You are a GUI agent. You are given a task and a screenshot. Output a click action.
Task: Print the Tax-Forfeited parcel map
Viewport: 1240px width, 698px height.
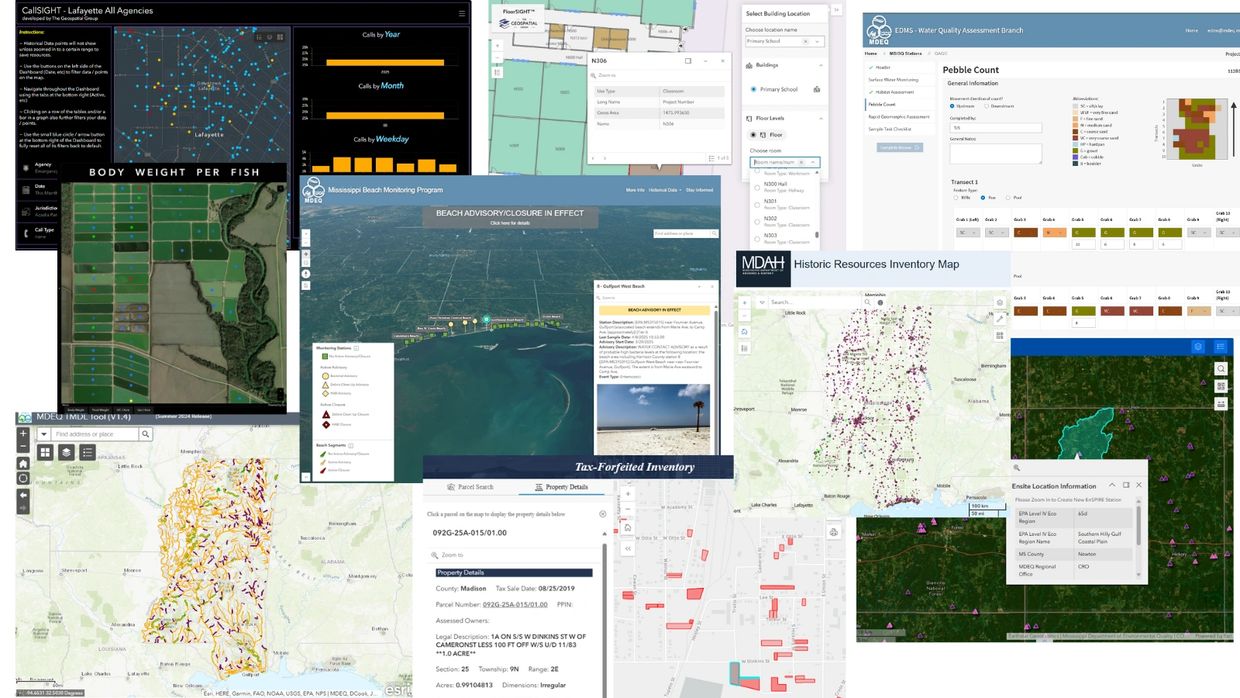click(x=833, y=532)
